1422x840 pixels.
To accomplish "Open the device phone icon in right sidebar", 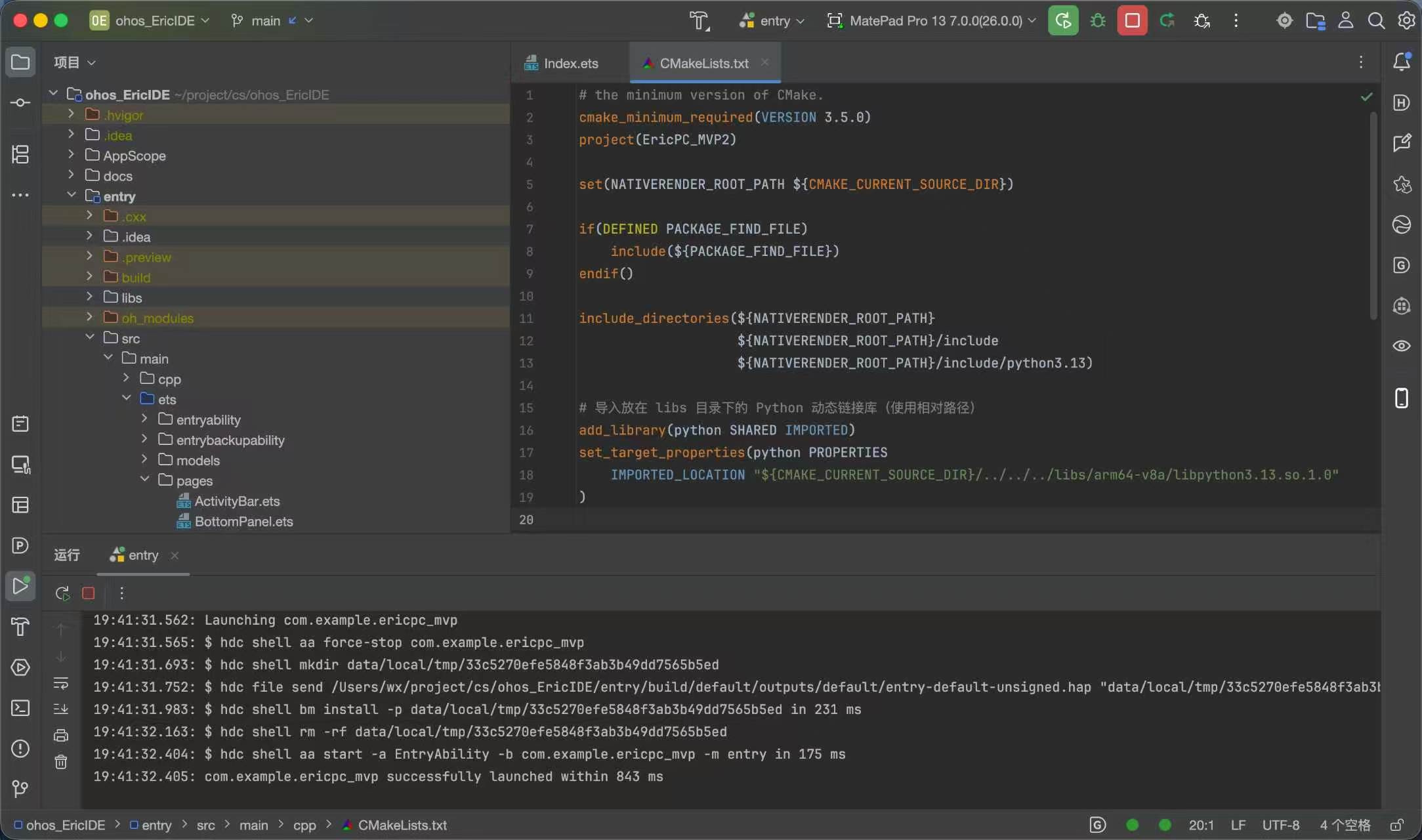I will point(1402,398).
